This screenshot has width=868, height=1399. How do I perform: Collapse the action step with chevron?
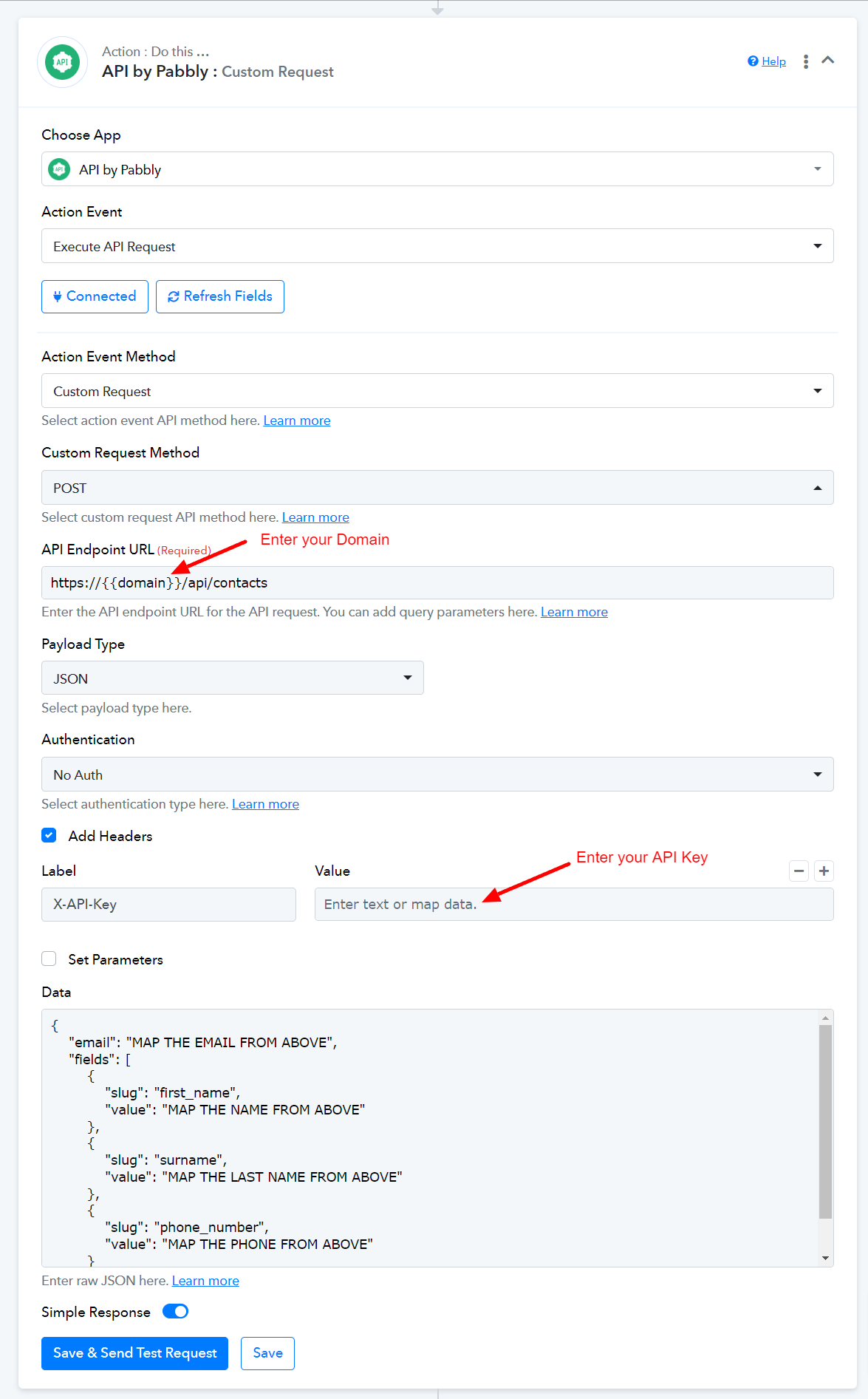(828, 61)
